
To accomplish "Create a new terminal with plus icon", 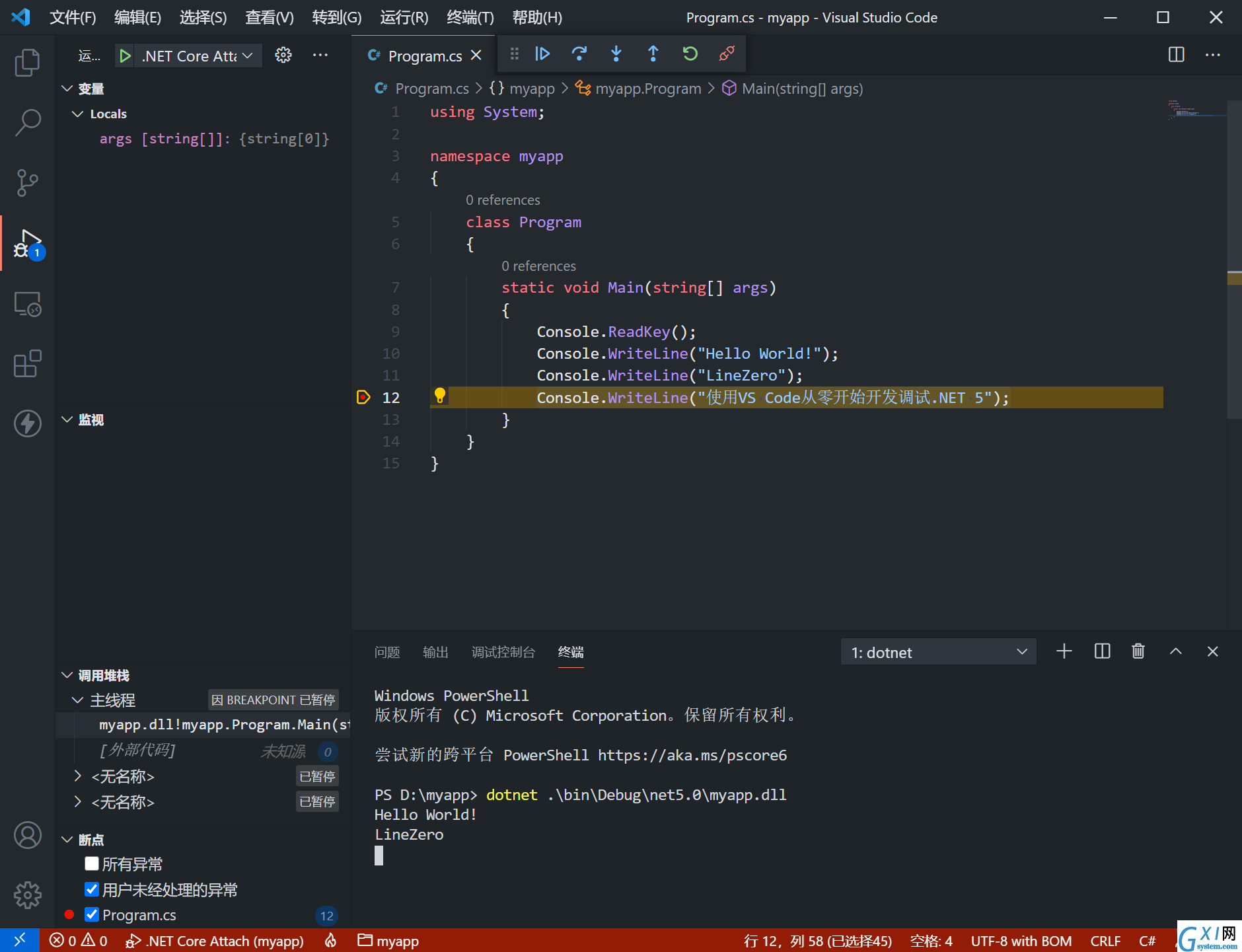I will click(1064, 652).
